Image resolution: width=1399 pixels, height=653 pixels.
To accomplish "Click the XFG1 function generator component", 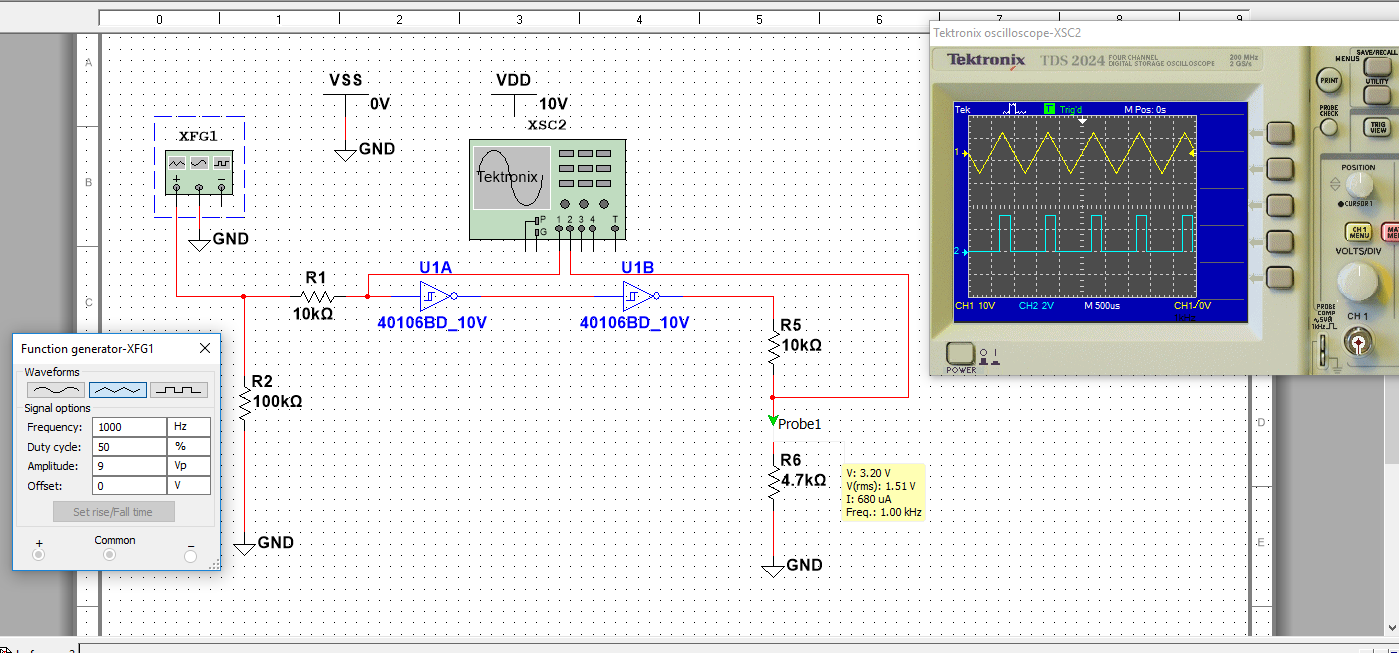I will (x=199, y=165).
